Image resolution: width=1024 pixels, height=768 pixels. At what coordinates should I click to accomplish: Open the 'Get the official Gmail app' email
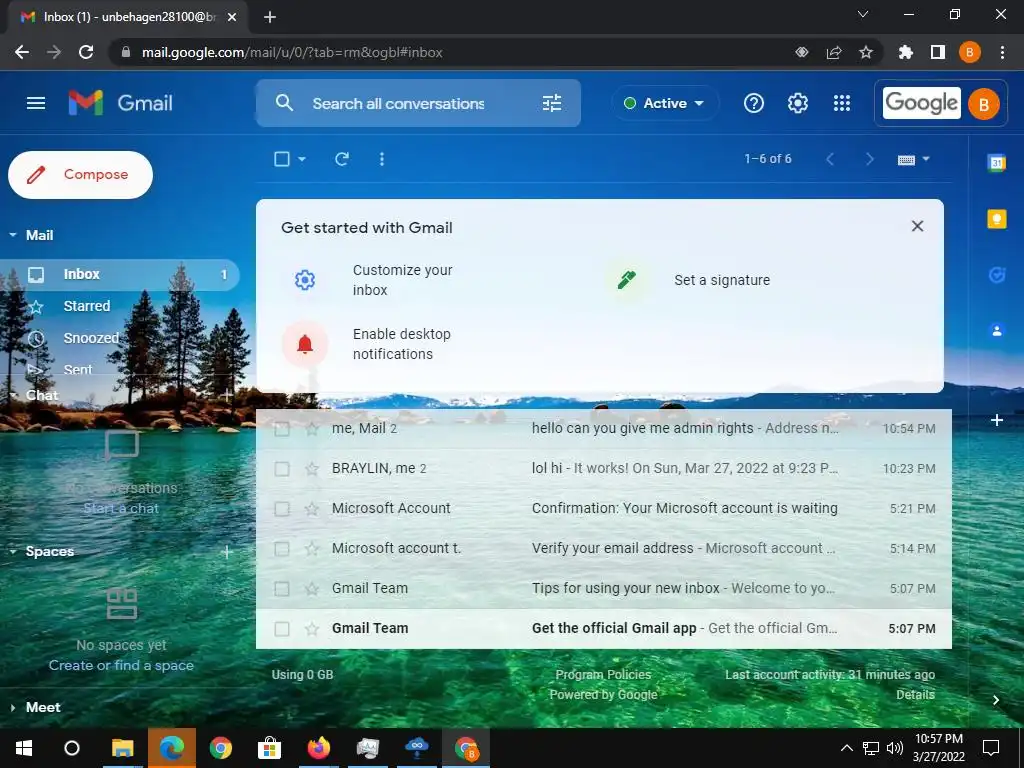pos(603,628)
